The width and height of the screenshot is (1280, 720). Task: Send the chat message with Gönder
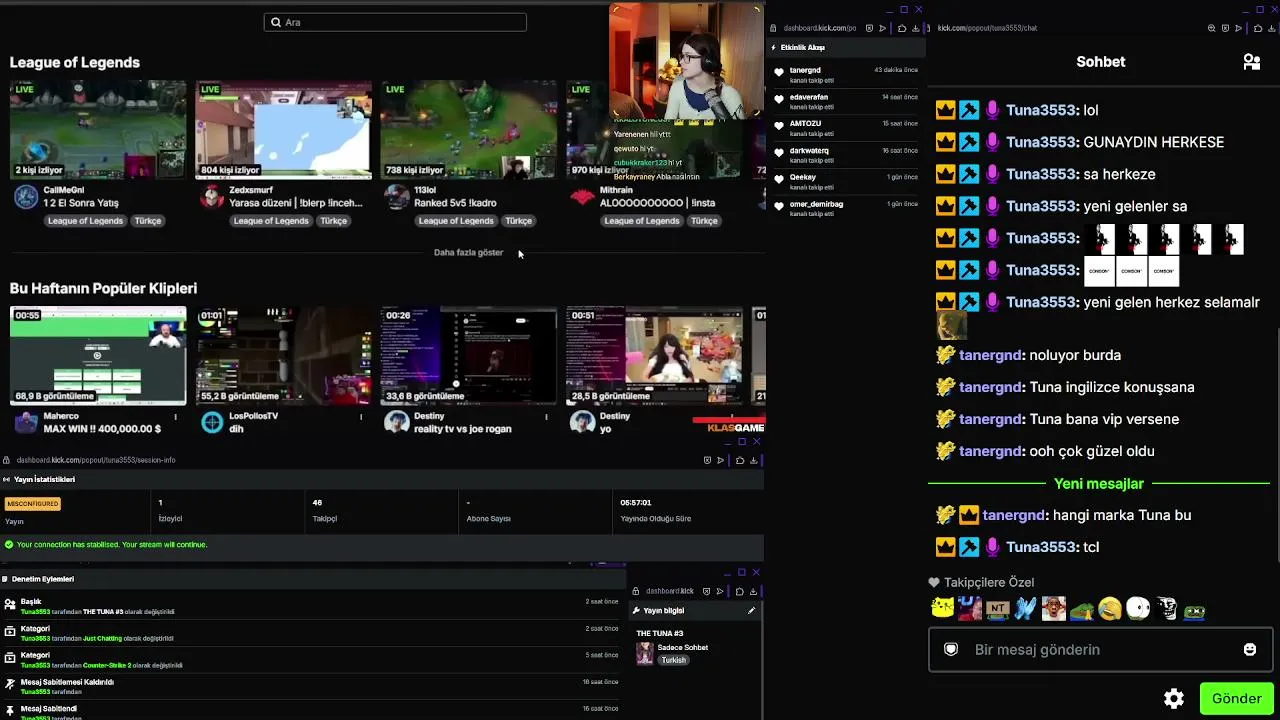1236,698
